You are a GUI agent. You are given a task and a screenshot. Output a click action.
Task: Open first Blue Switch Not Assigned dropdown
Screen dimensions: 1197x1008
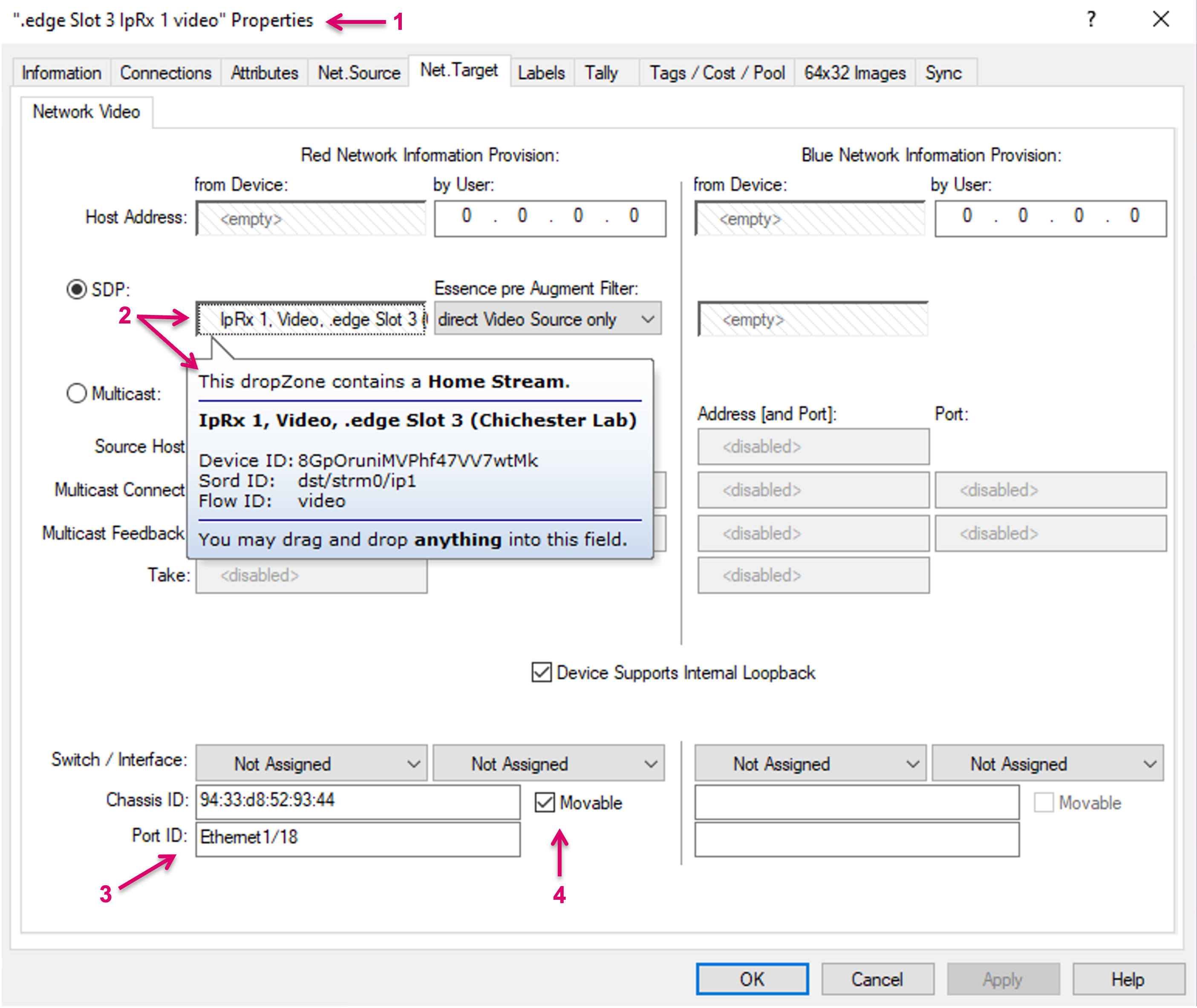click(810, 763)
